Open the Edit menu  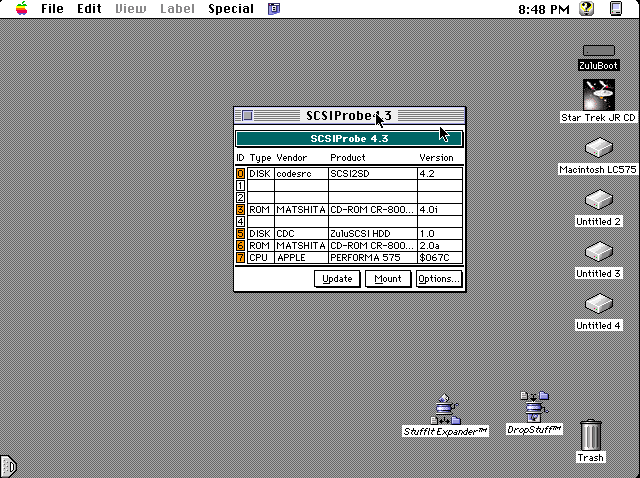(x=89, y=9)
